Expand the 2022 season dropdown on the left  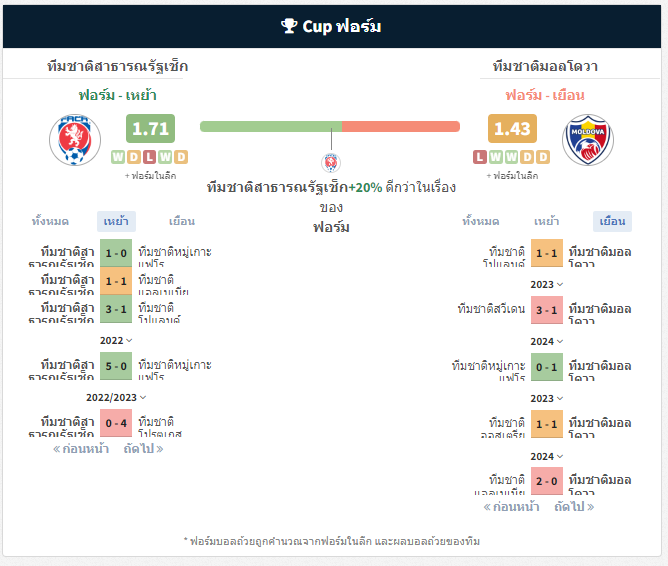point(116,340)
